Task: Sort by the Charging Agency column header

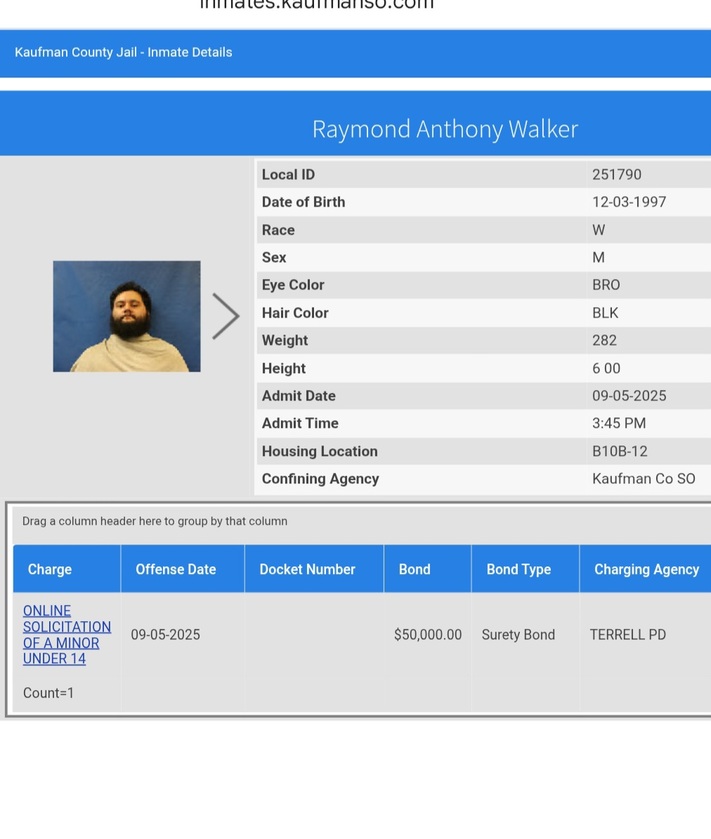Action: [646, 569]
